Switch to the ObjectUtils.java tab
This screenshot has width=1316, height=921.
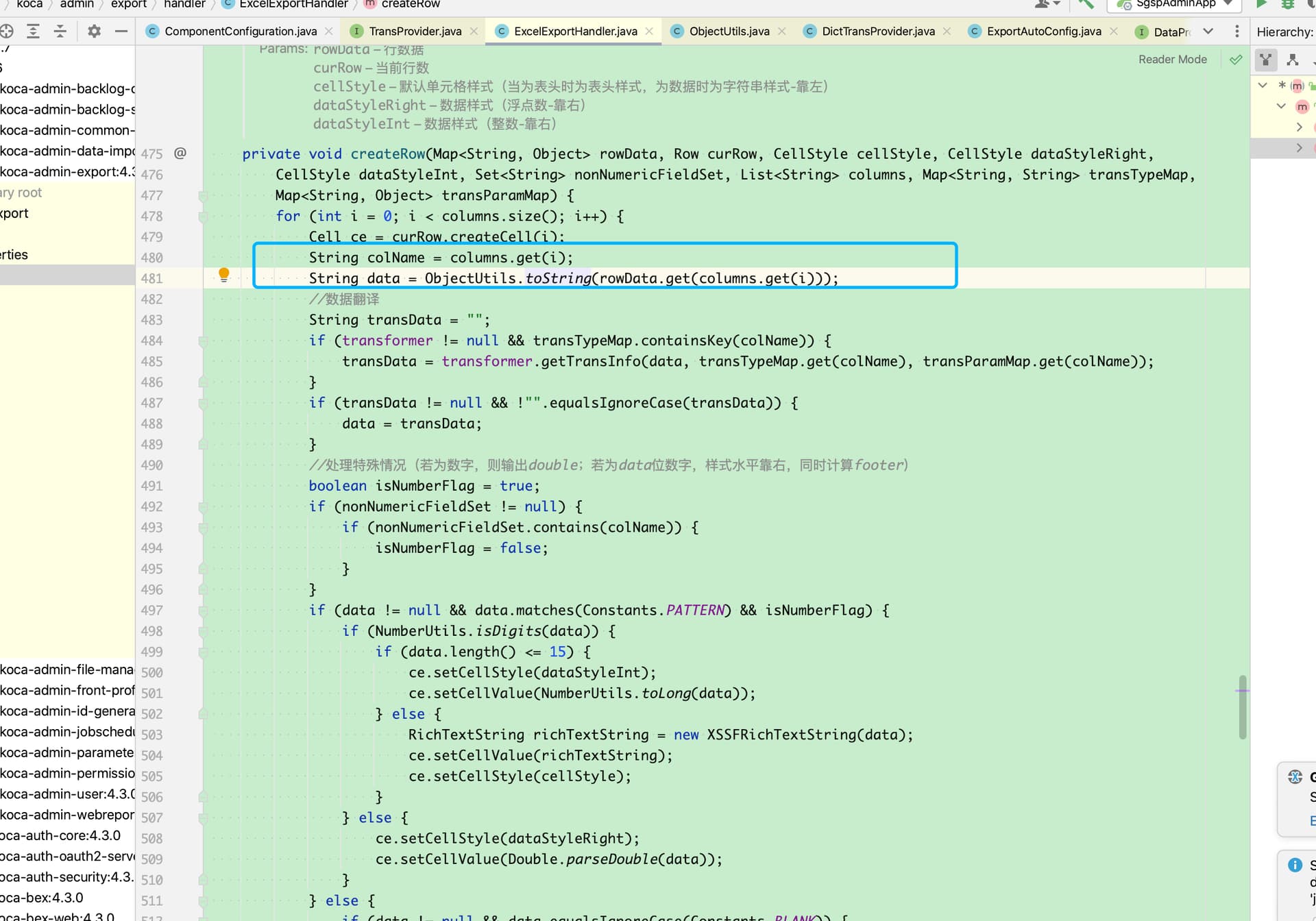click(729, 32)
